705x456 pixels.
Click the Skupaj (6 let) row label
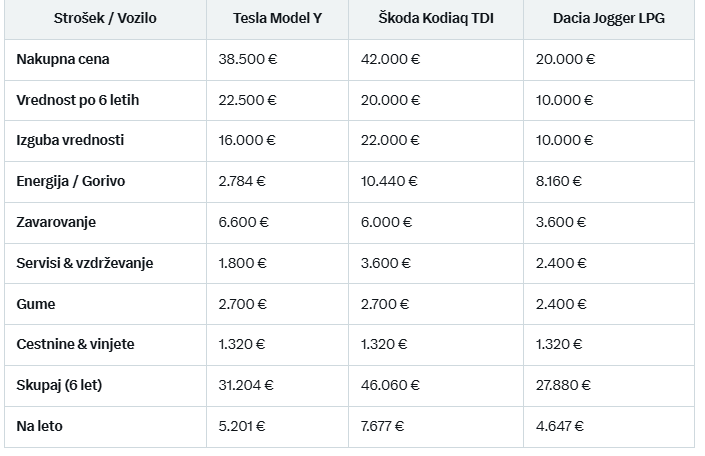click(59, 385)
